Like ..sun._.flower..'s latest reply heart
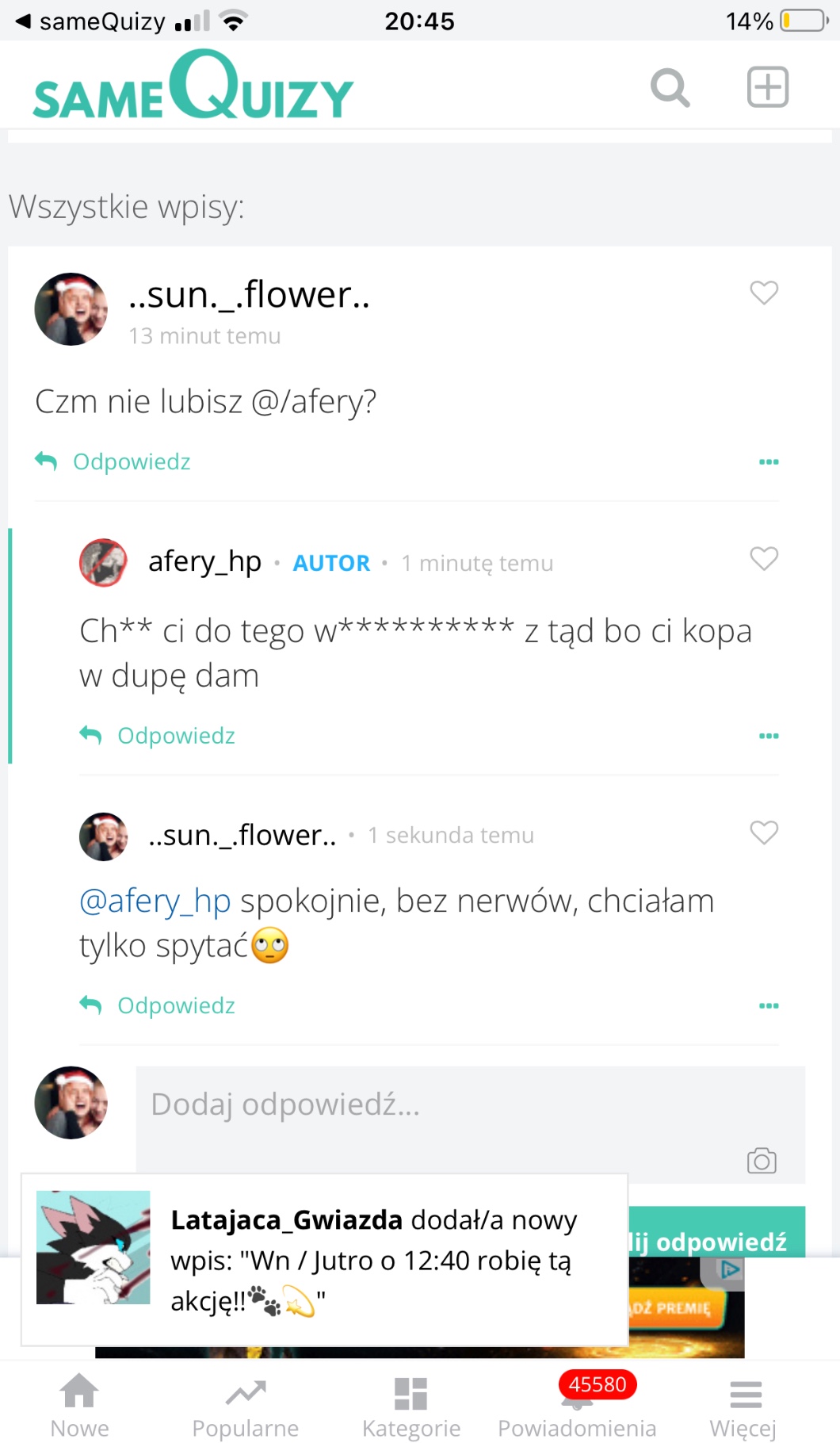This screenshot has width=840, height=1443. coord(764,832)
